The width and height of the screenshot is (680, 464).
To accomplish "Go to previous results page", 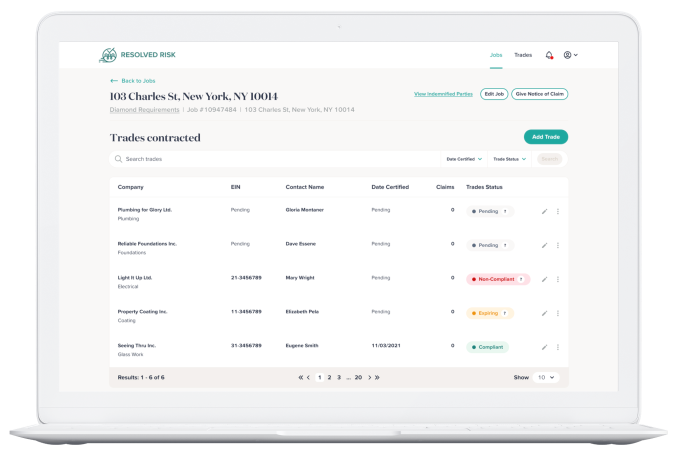I will click(308, 377).
